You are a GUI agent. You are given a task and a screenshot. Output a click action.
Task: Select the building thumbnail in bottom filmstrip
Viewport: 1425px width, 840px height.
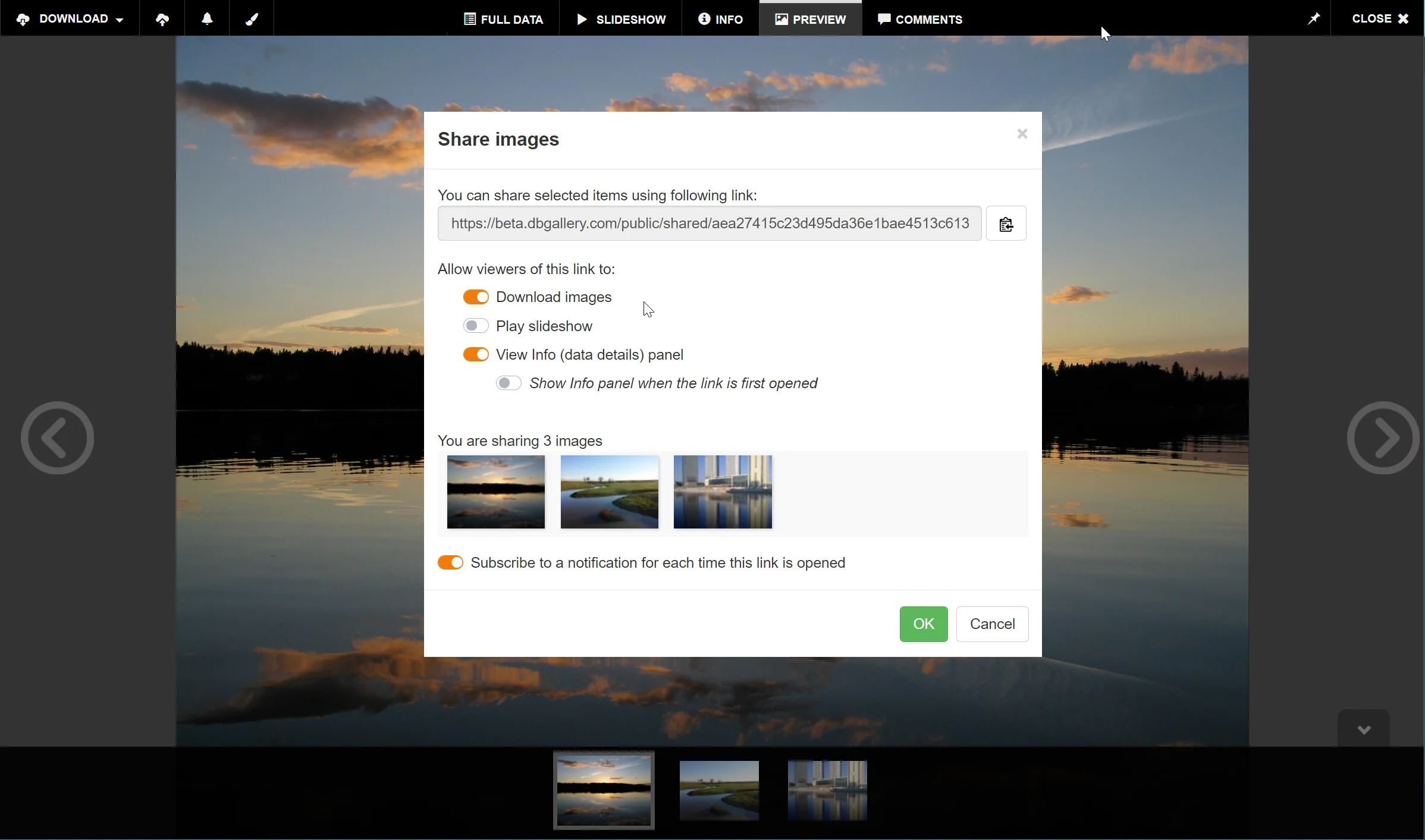pyautogui.click(x=827, y=790)
